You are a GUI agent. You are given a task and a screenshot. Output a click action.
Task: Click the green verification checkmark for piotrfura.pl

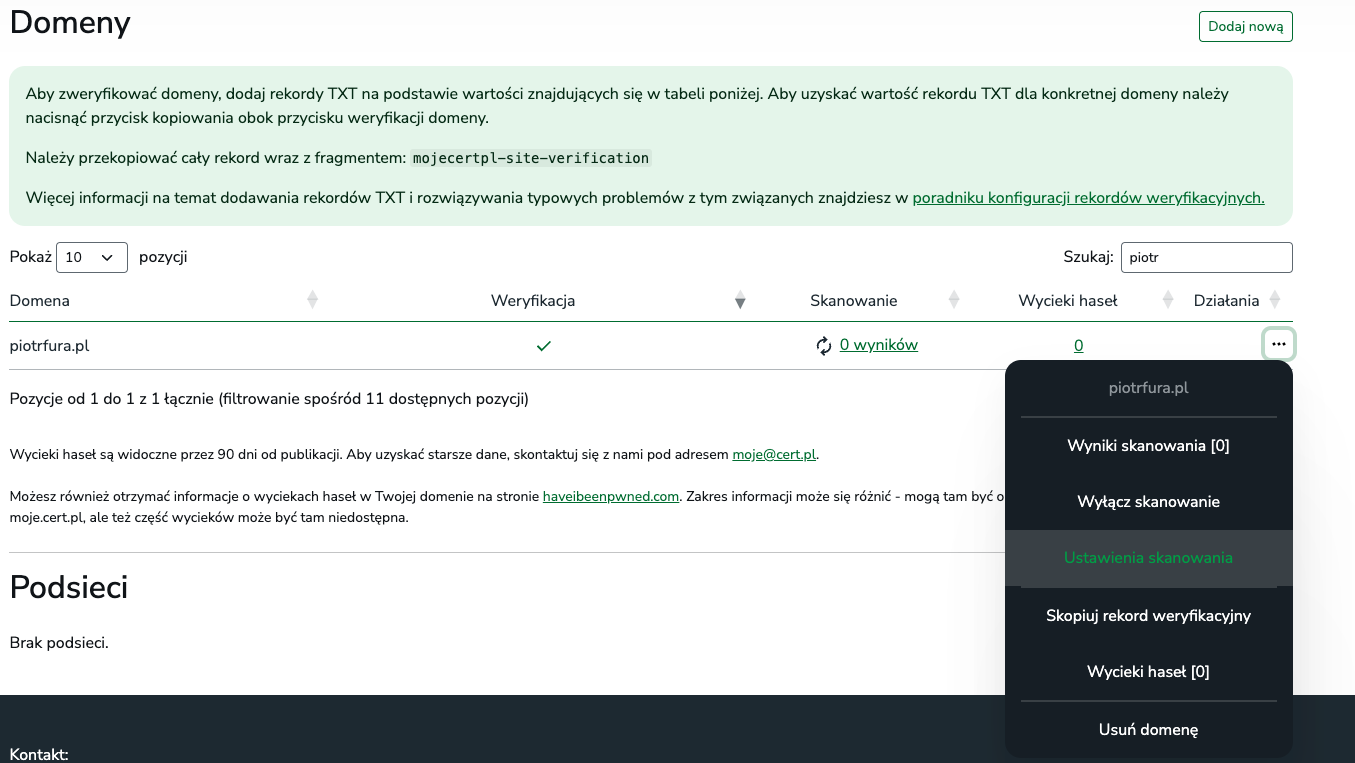point(544,346)
